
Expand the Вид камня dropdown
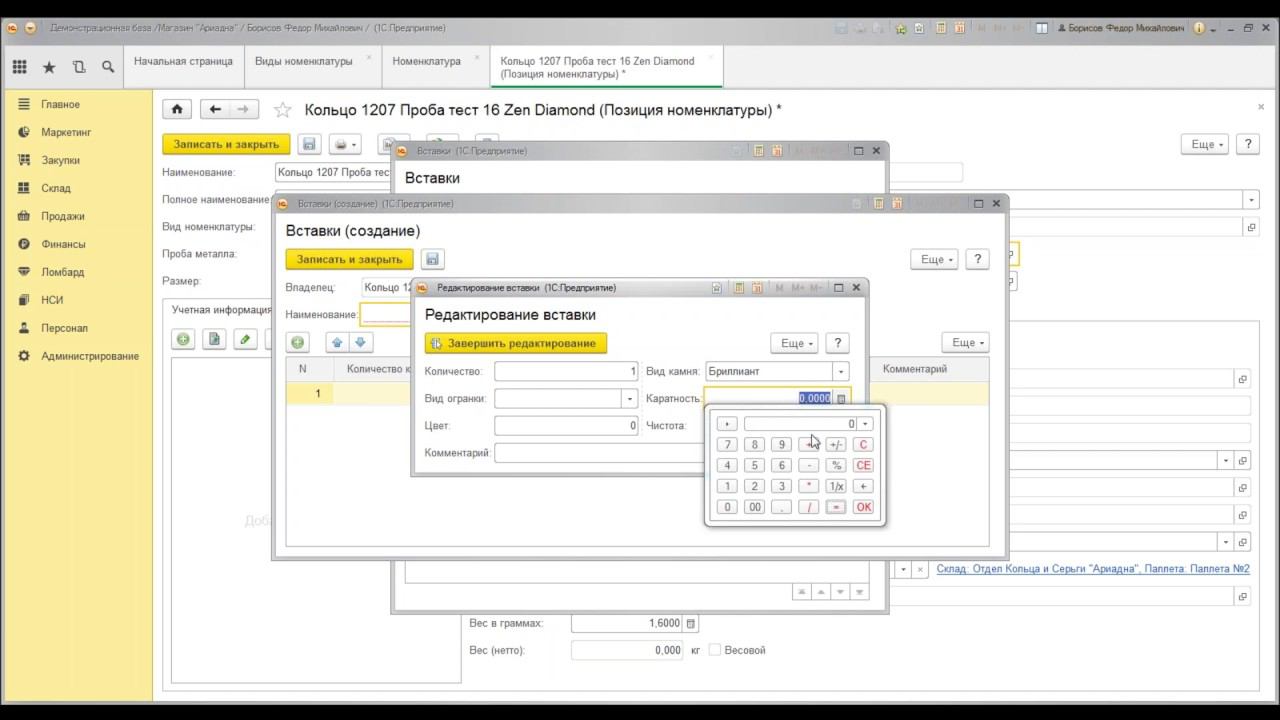pos(841,371)
